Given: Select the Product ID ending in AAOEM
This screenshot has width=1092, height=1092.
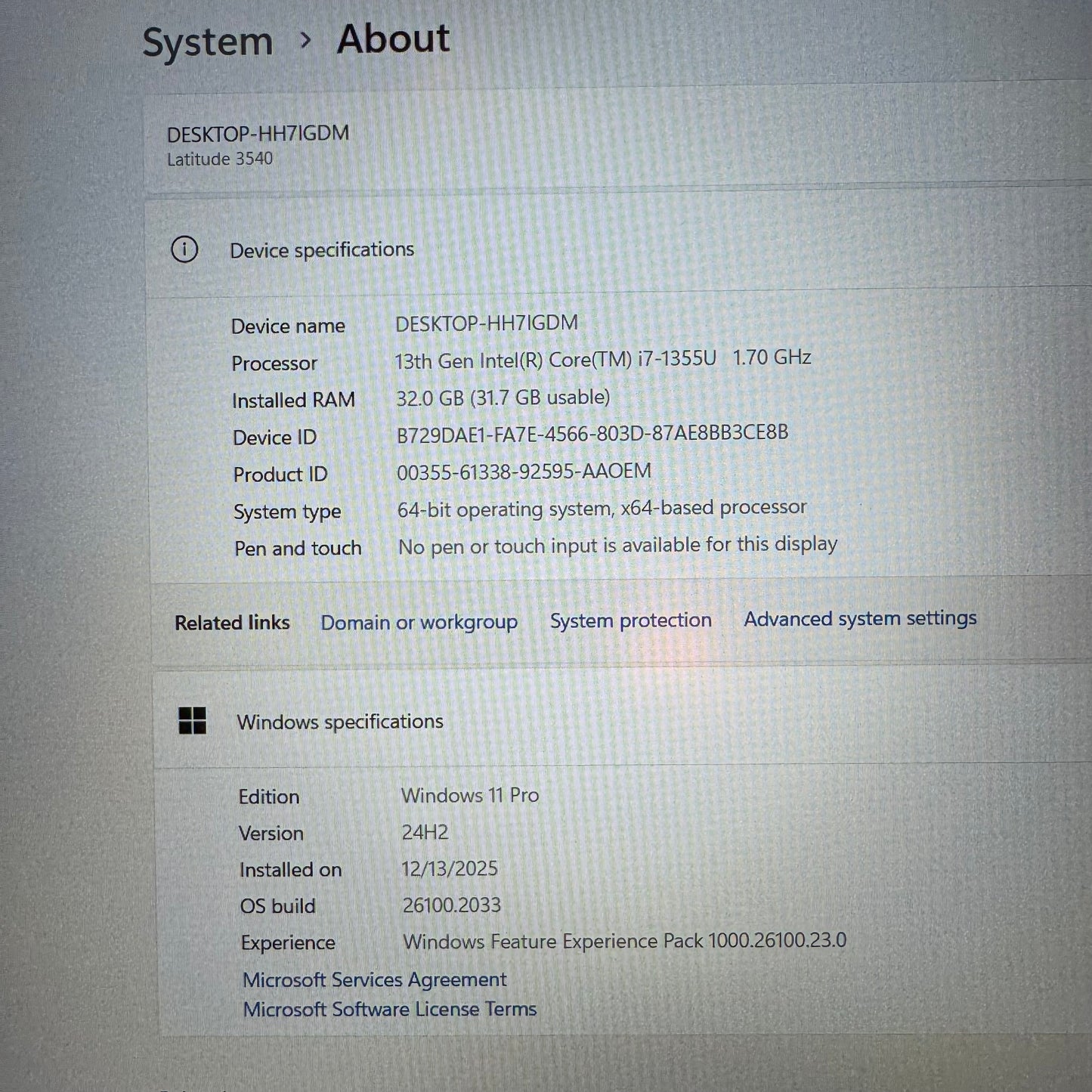Looking at the screenshot, I should [524, 471].
